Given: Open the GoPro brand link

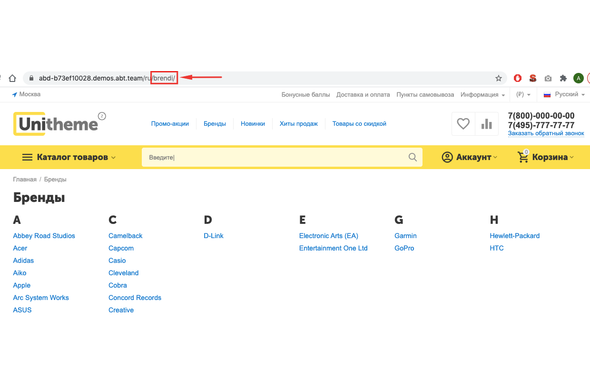Looking at the screenshot, I should pyautogui.click(x=404, y=248).
